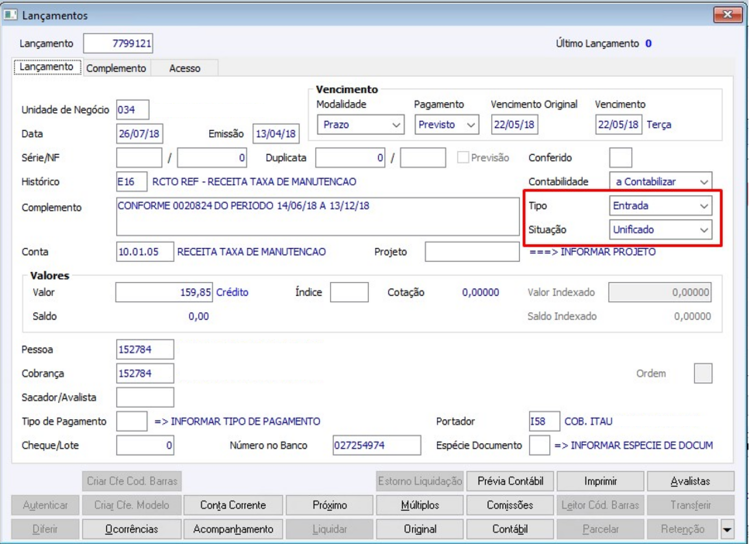The height and width of the screenshot is (544, 750).
Task: Expand the Pagamento dropdown showing Previsto
Action: 447,125
